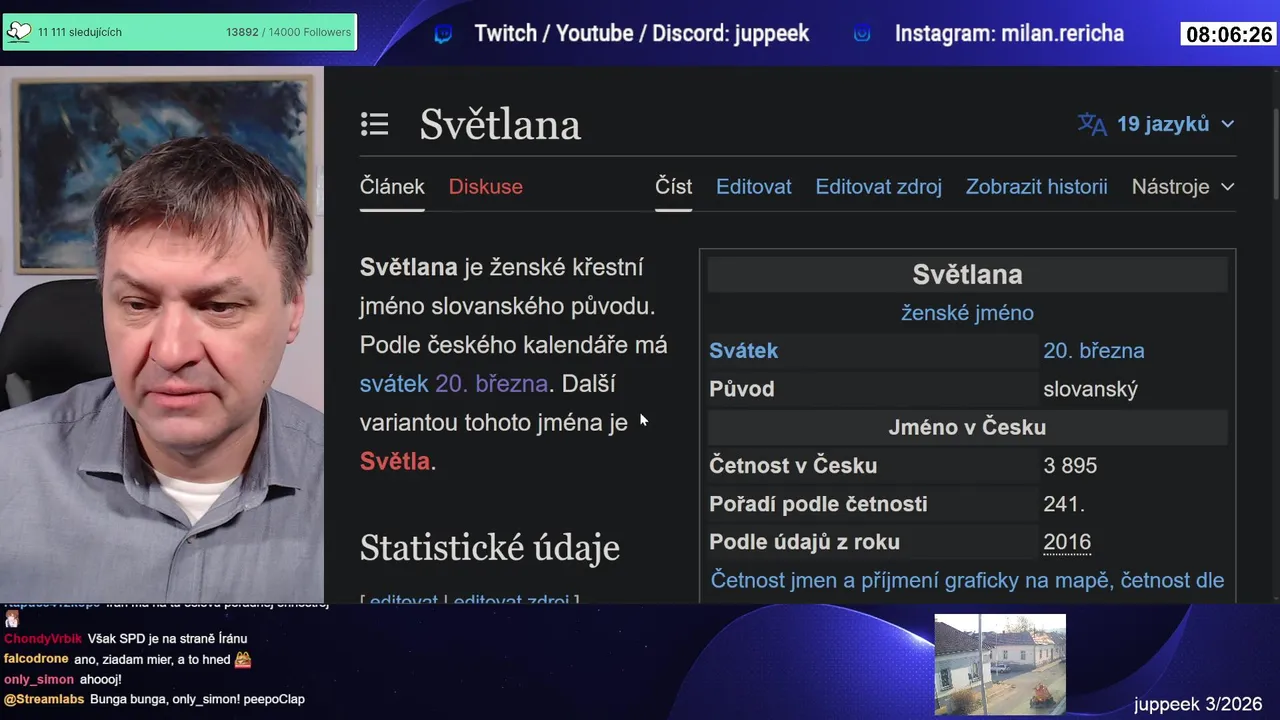Image resolution: width=1280 pixels, height=720 pixels.
Task: Click falcodrone username in chat
Action: [x=36, y=659]
